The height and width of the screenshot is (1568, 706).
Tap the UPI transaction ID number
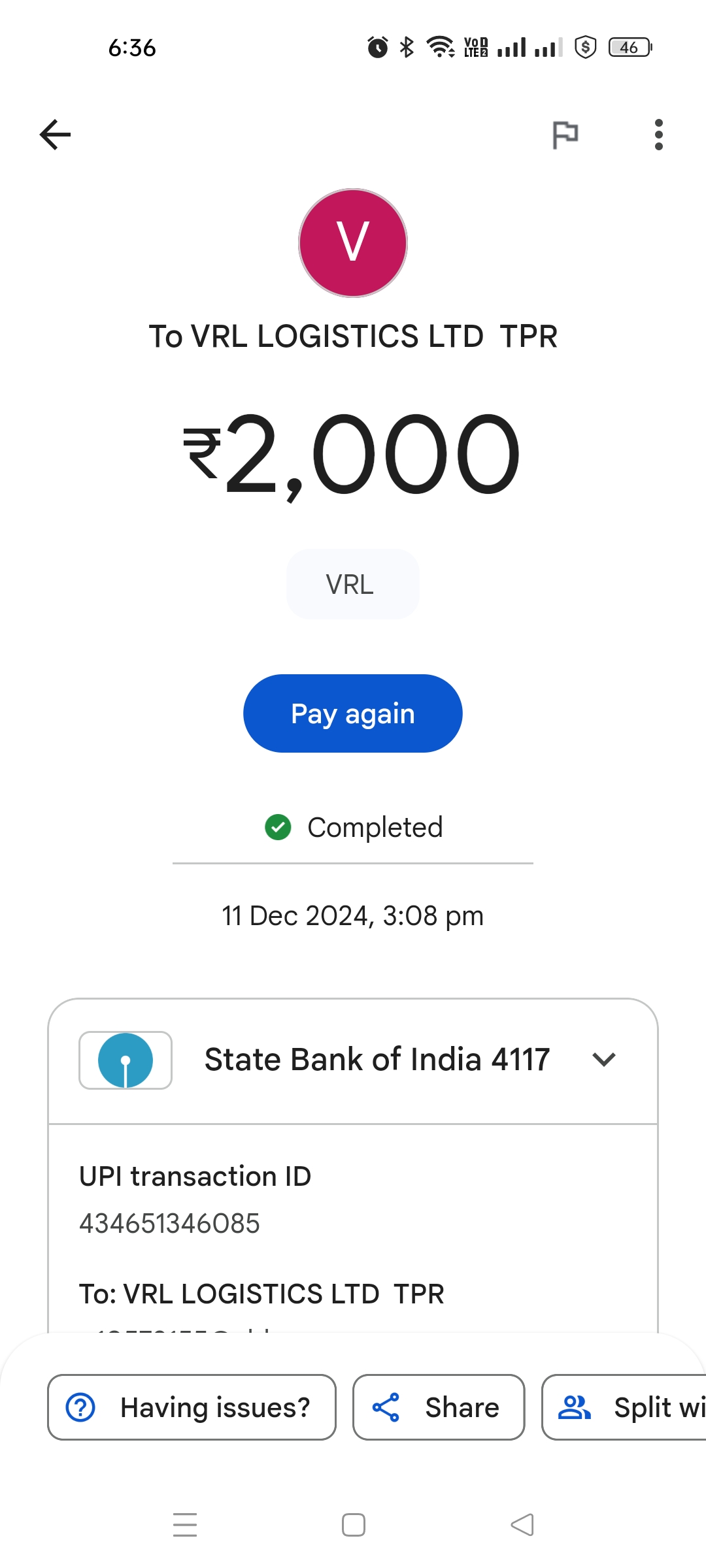tap(169, 1224)
